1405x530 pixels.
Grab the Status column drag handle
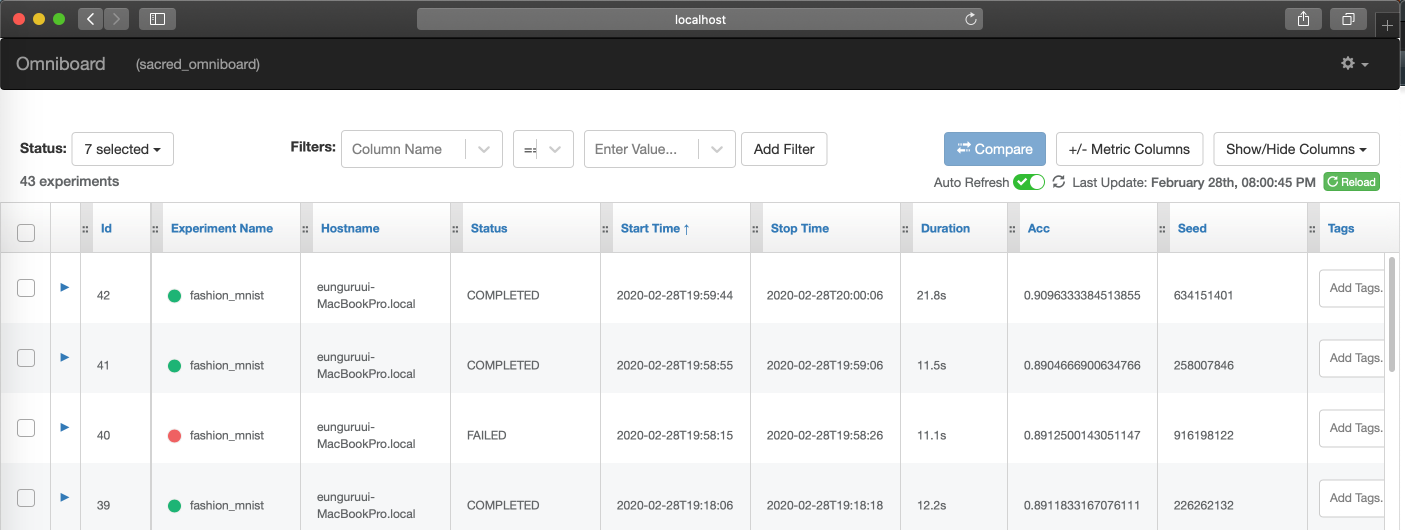pos(456,228)
